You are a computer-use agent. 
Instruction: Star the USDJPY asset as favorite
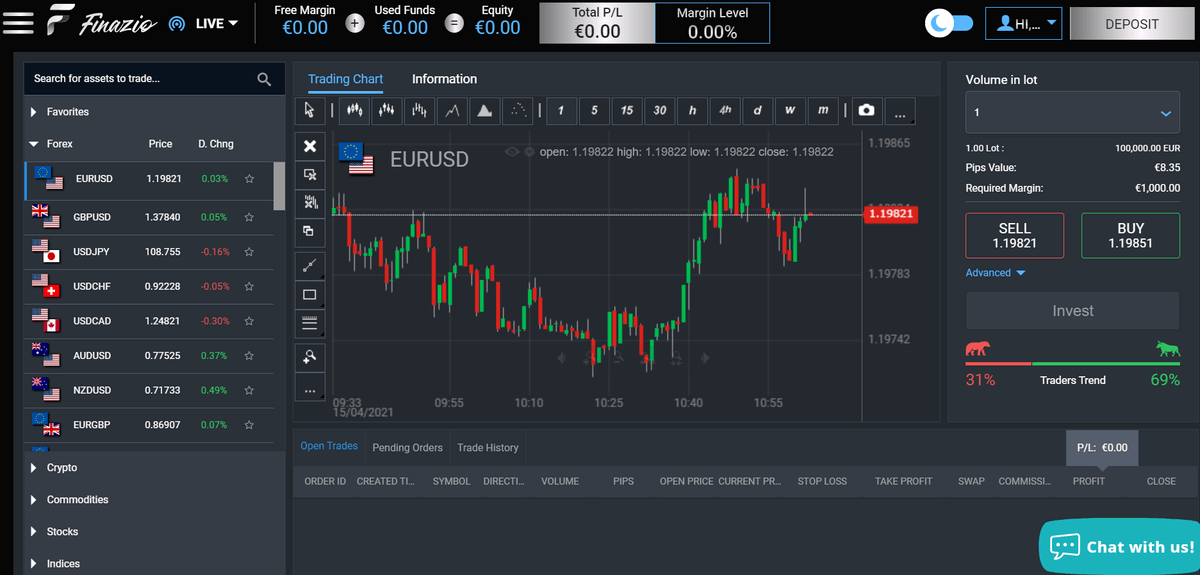pyautogui.click(x=249, y=252)
